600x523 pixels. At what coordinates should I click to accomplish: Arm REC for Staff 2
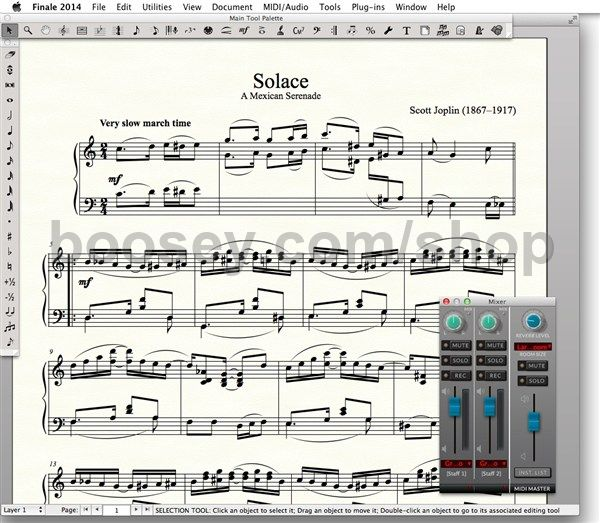click(491, 376)
